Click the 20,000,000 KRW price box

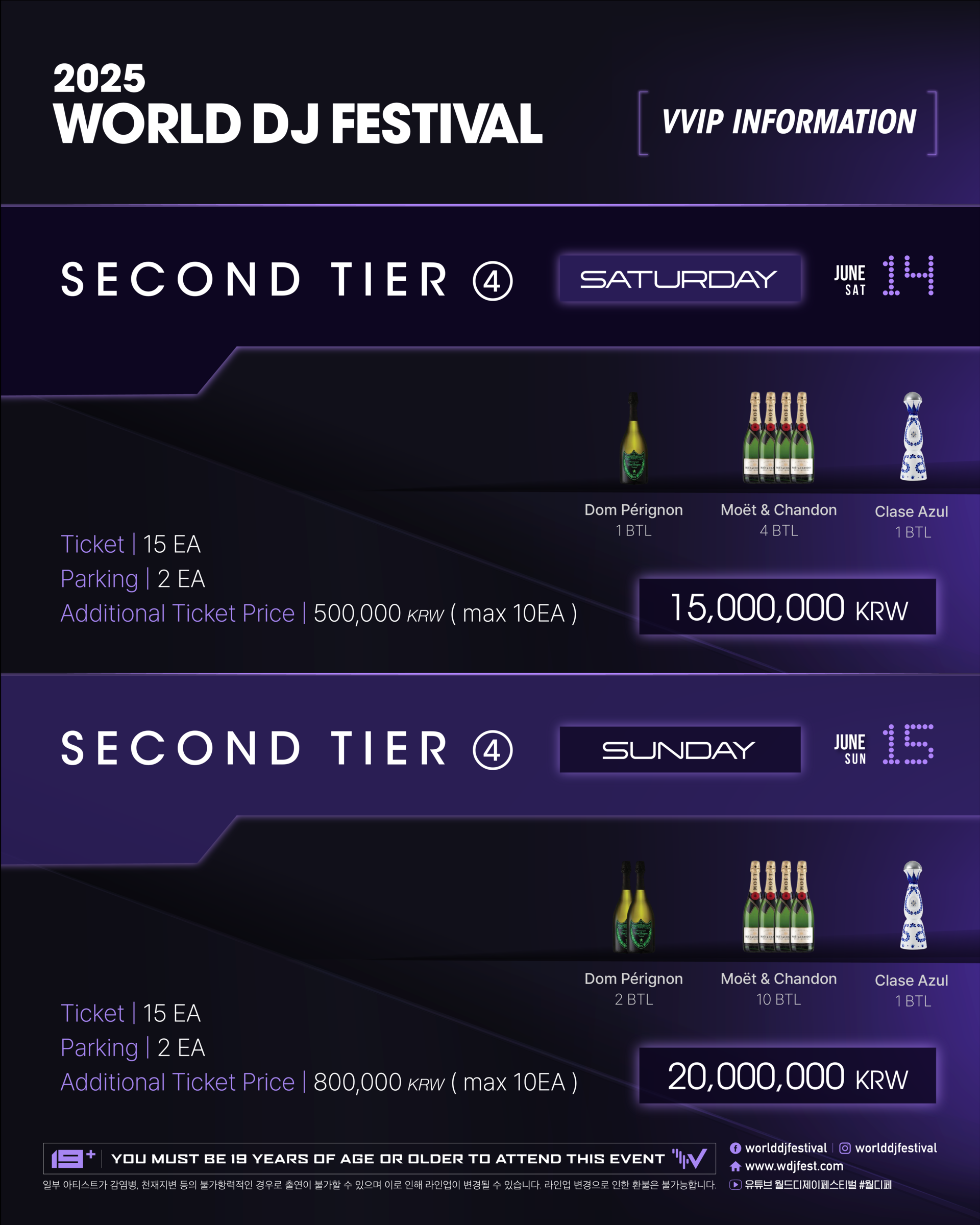(x=788, y=1075)
